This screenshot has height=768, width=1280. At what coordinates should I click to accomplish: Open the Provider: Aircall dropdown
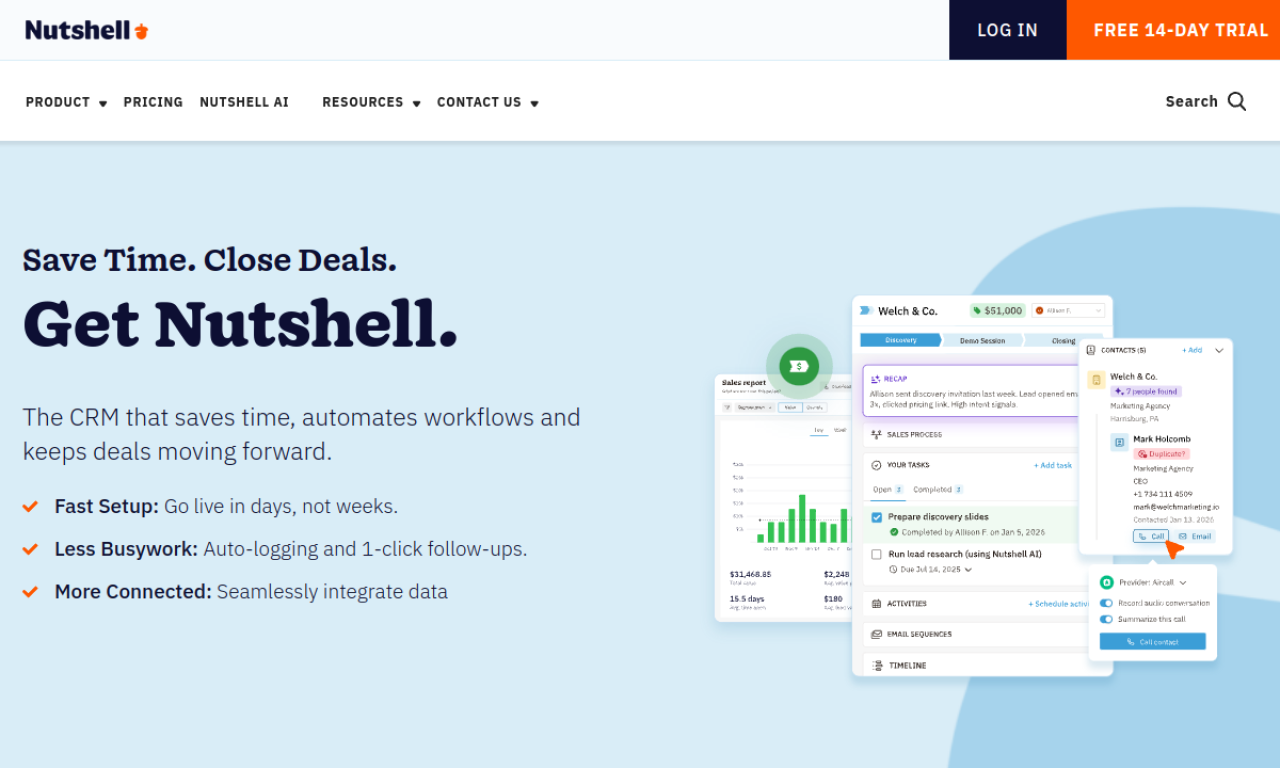[1153, 582]
